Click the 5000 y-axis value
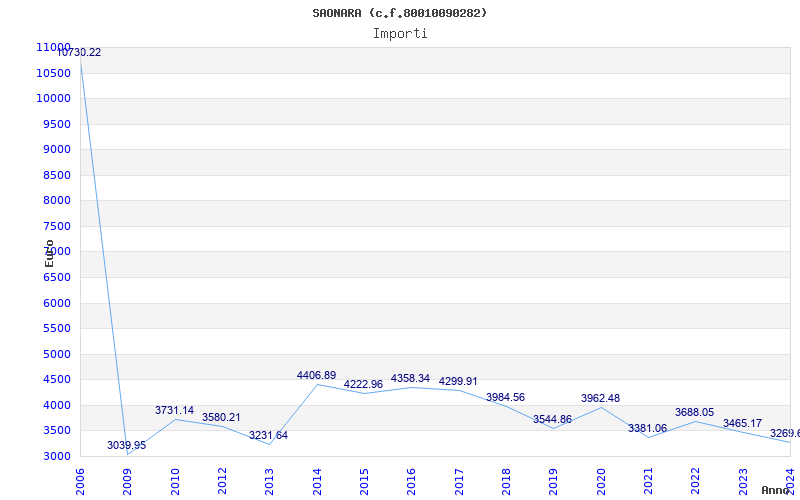The width and height of the screenshot is (800, 500). pyautogui.click(x=57, y=355)
